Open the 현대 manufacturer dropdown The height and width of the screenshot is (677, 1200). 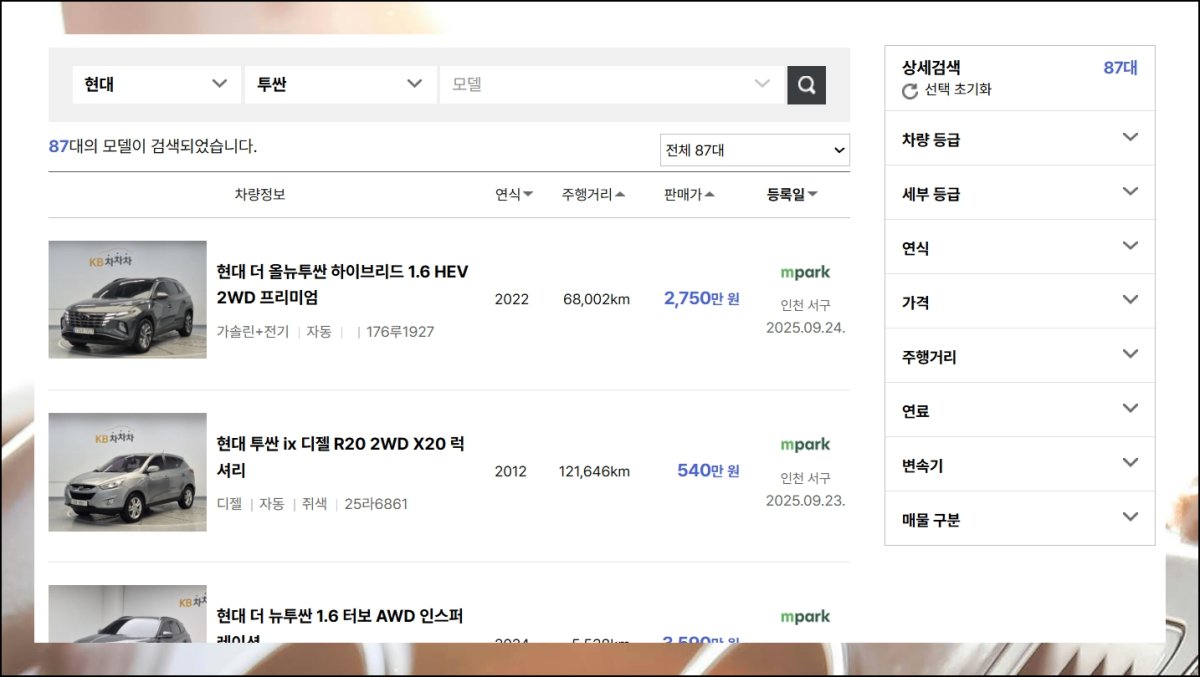tap(157, 85)
